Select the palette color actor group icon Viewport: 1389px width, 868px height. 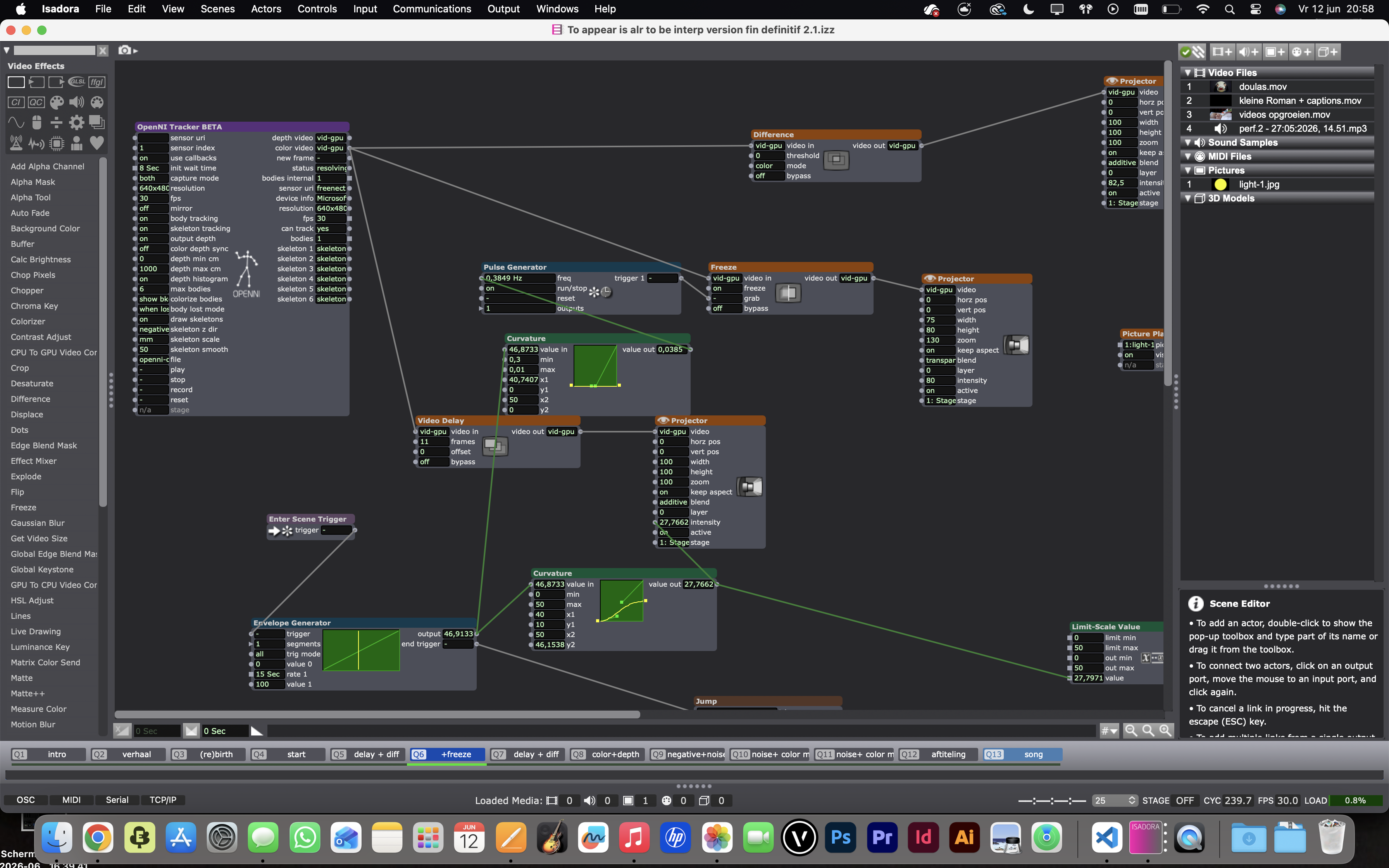(56, 102)
